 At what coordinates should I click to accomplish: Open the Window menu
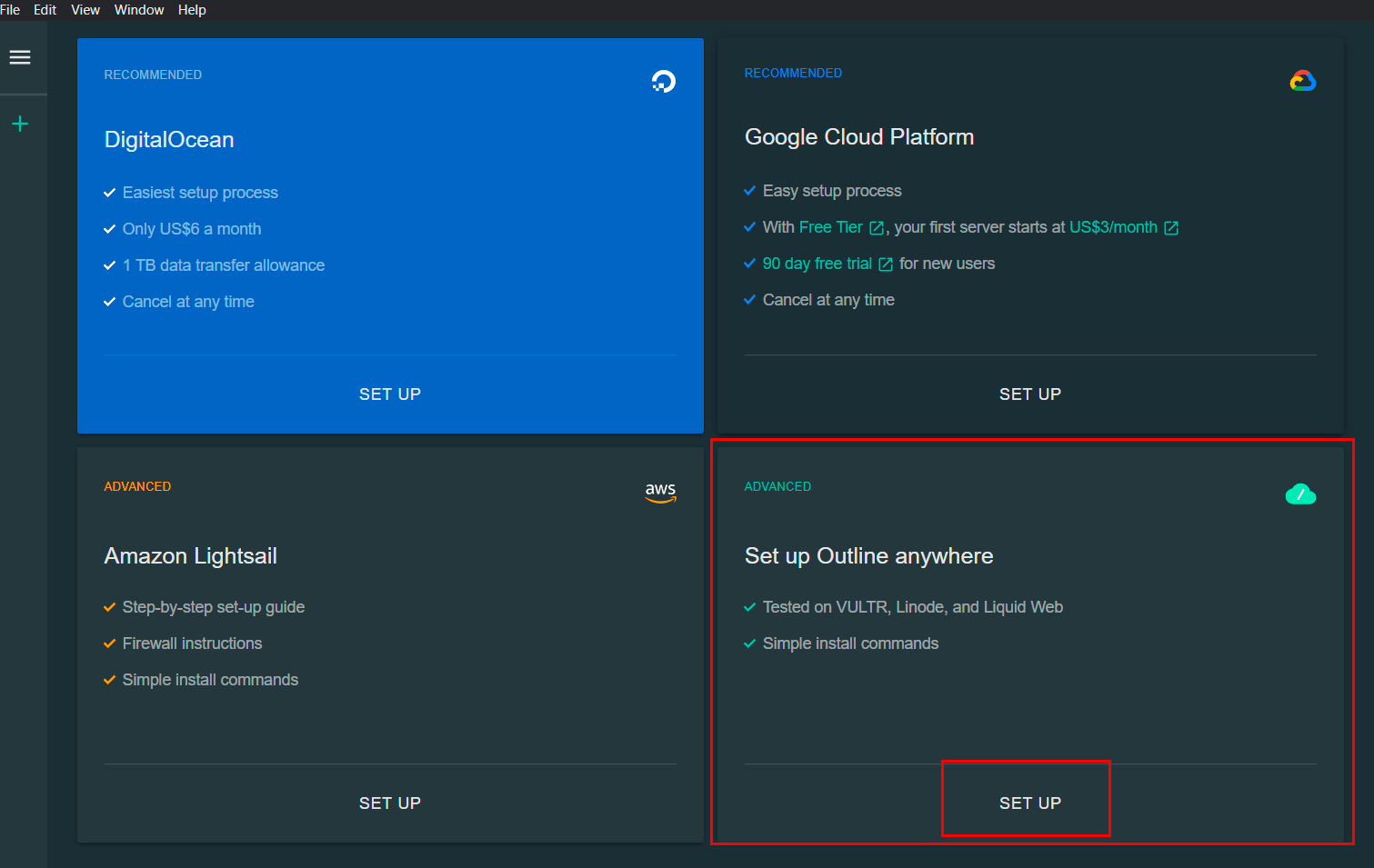139,10
